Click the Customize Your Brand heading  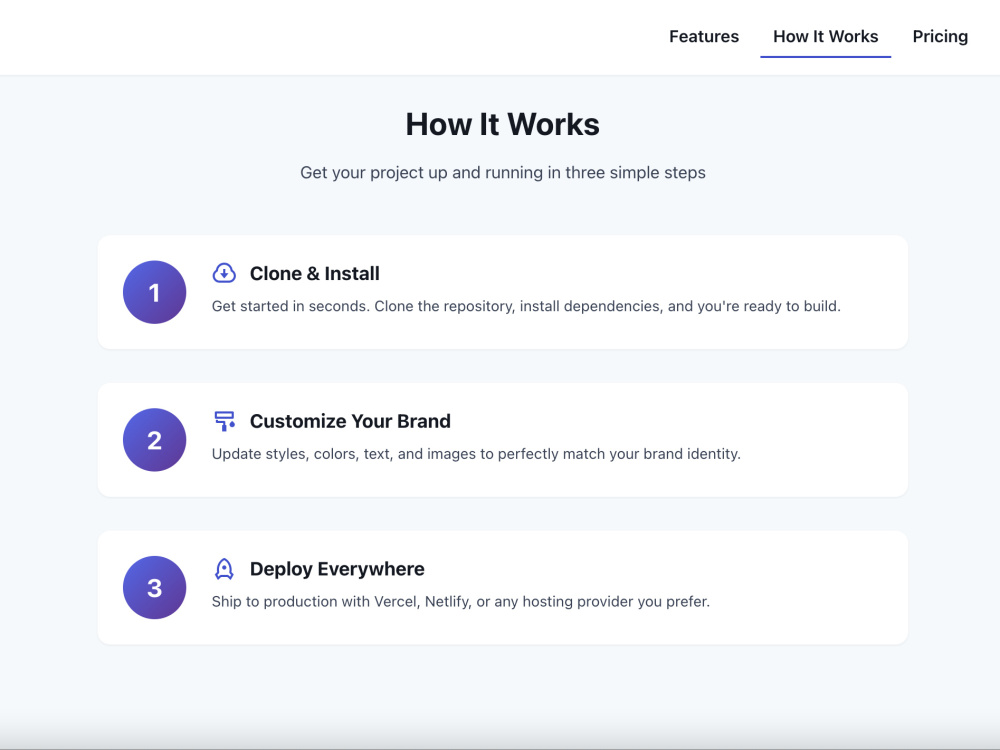[350, 421]
